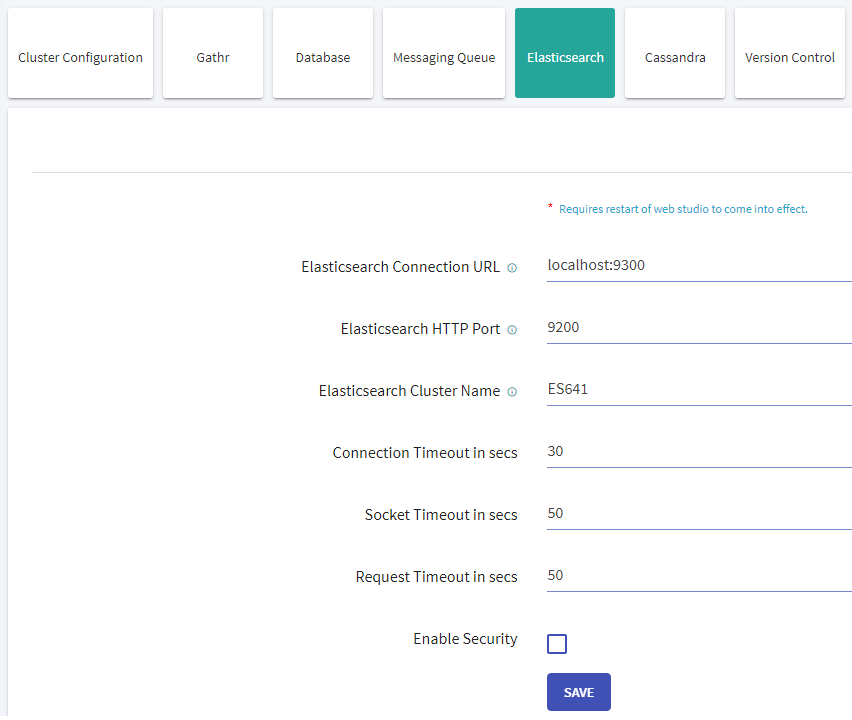Image resolution: width=852 pixels, height=720 pixels.
Task: Click the SAVE button
Action: pyautogui.click(x=578, y=692)
